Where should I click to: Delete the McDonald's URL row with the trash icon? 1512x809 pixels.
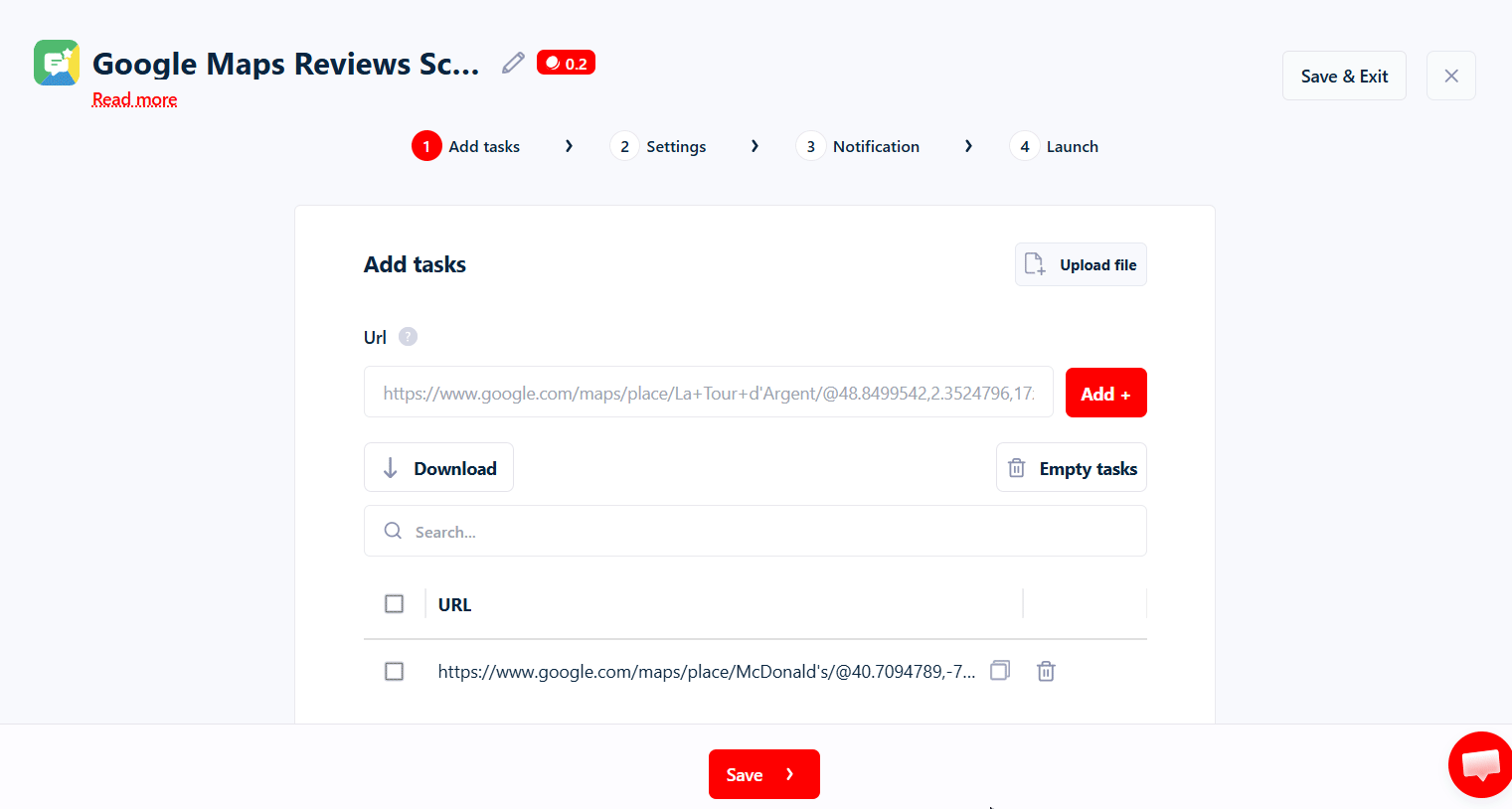pos(1046,671)
